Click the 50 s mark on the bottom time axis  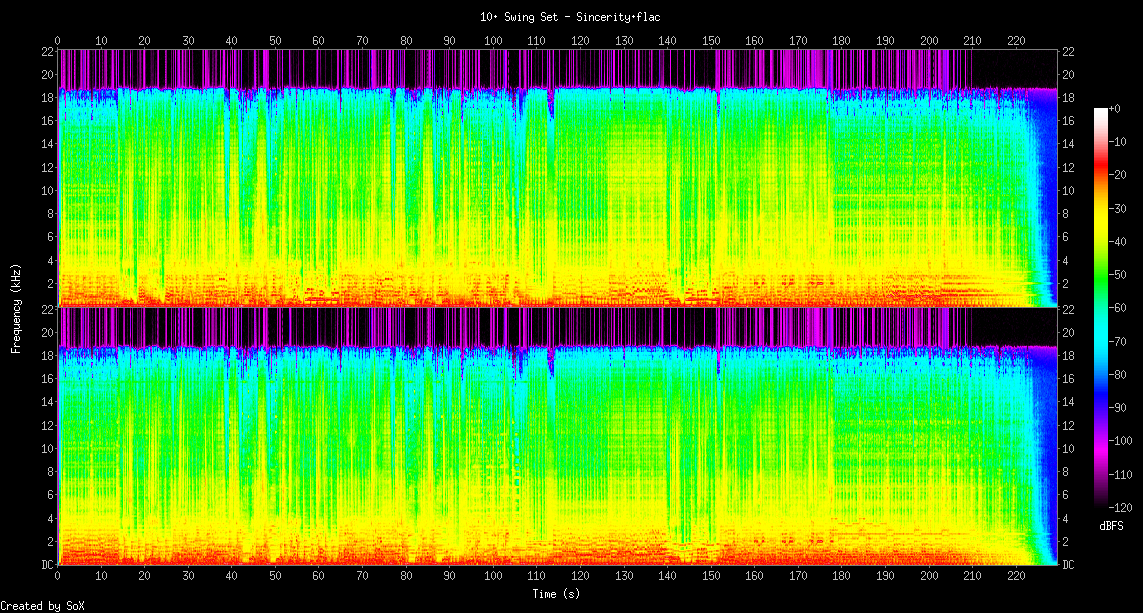click(x=275, y=576)
